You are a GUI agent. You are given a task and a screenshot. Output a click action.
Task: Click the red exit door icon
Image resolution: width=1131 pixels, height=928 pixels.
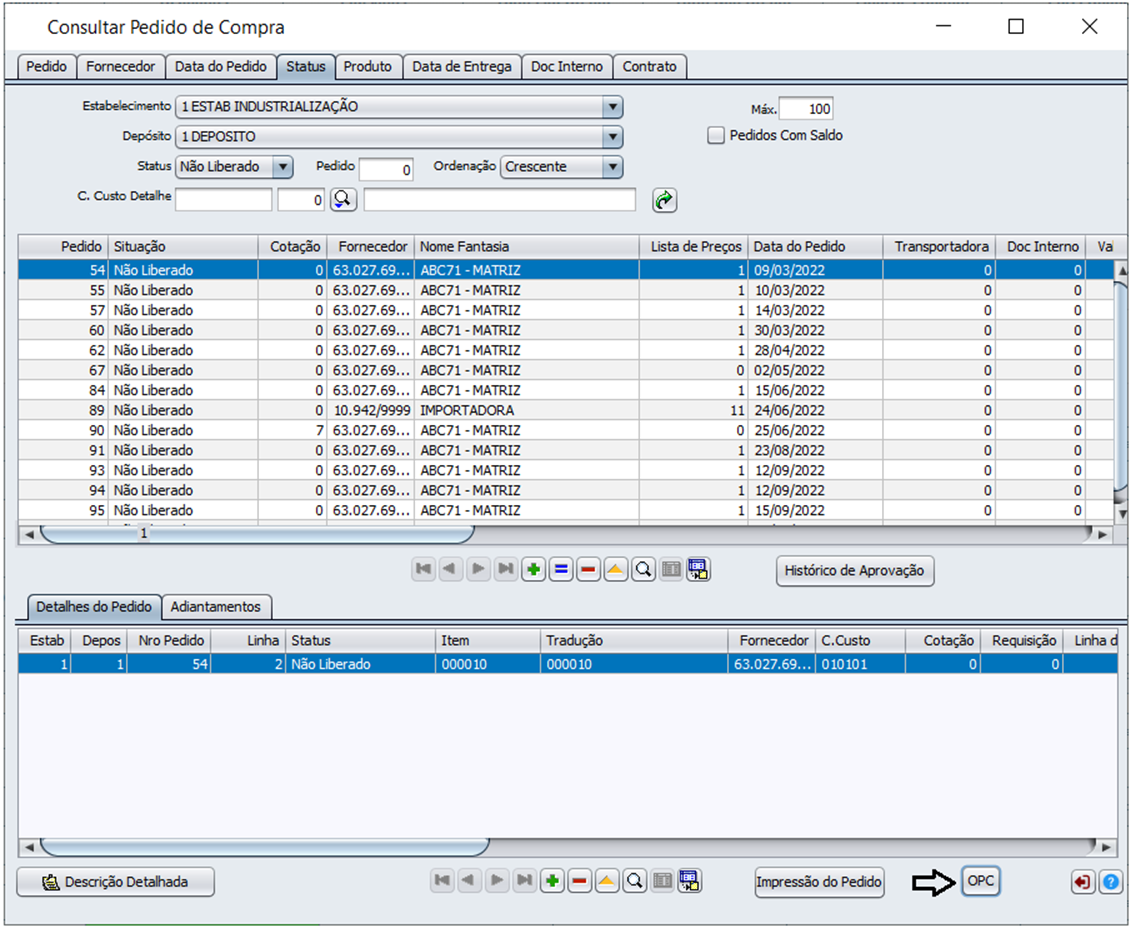click(1083, 881)
